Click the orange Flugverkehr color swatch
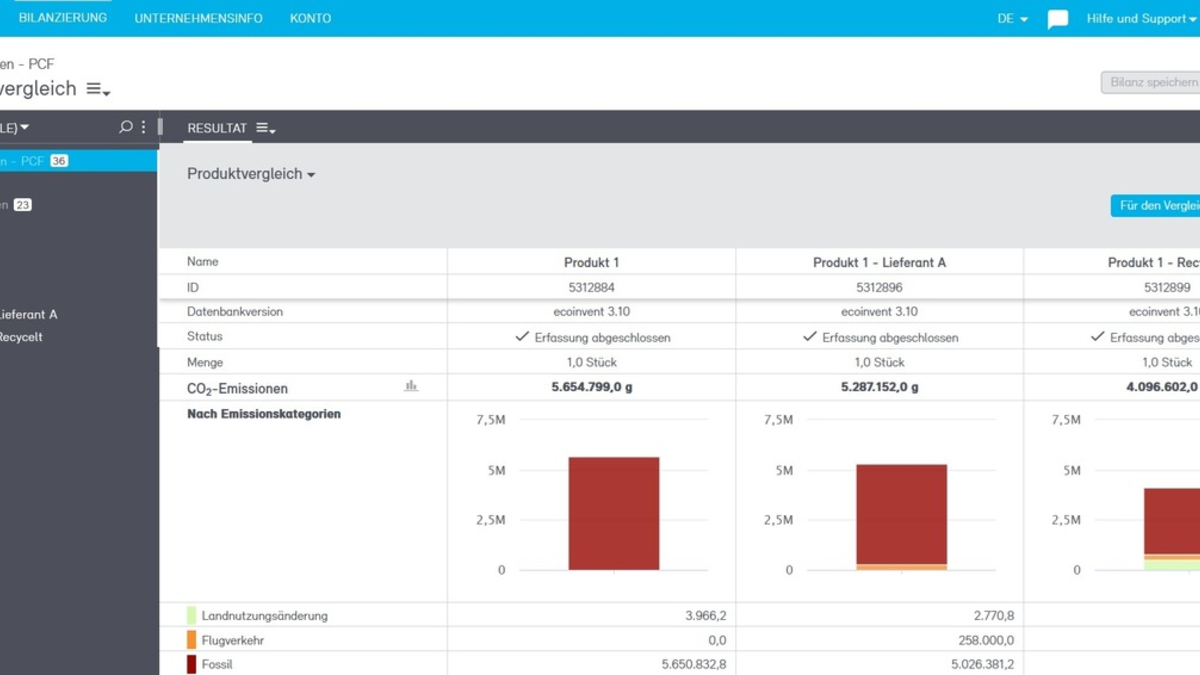Screen dimensions: 1200x675 (x=191, y=640)
